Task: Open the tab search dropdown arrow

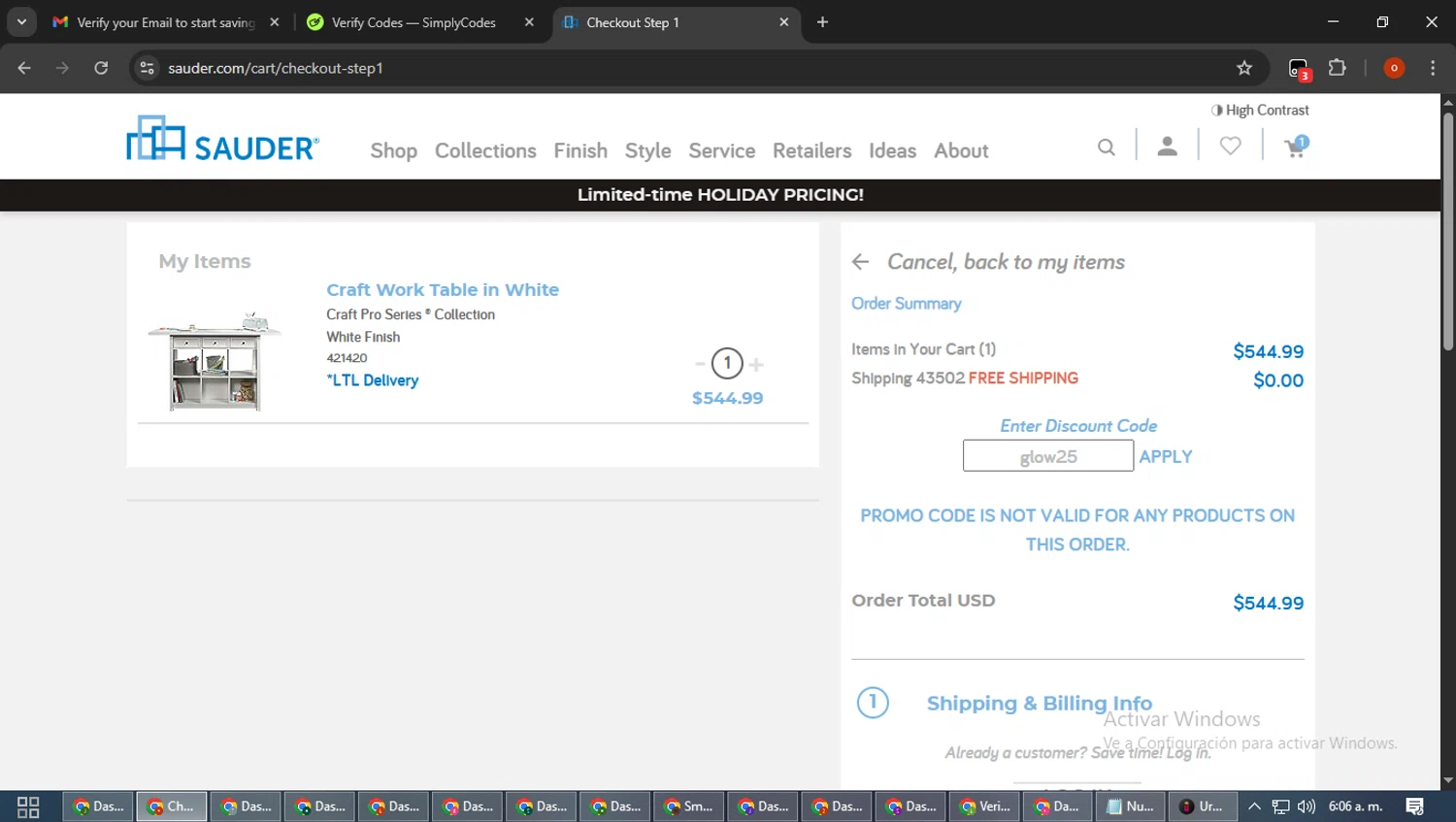Action: pyautogui.click(x=21, y=21)
